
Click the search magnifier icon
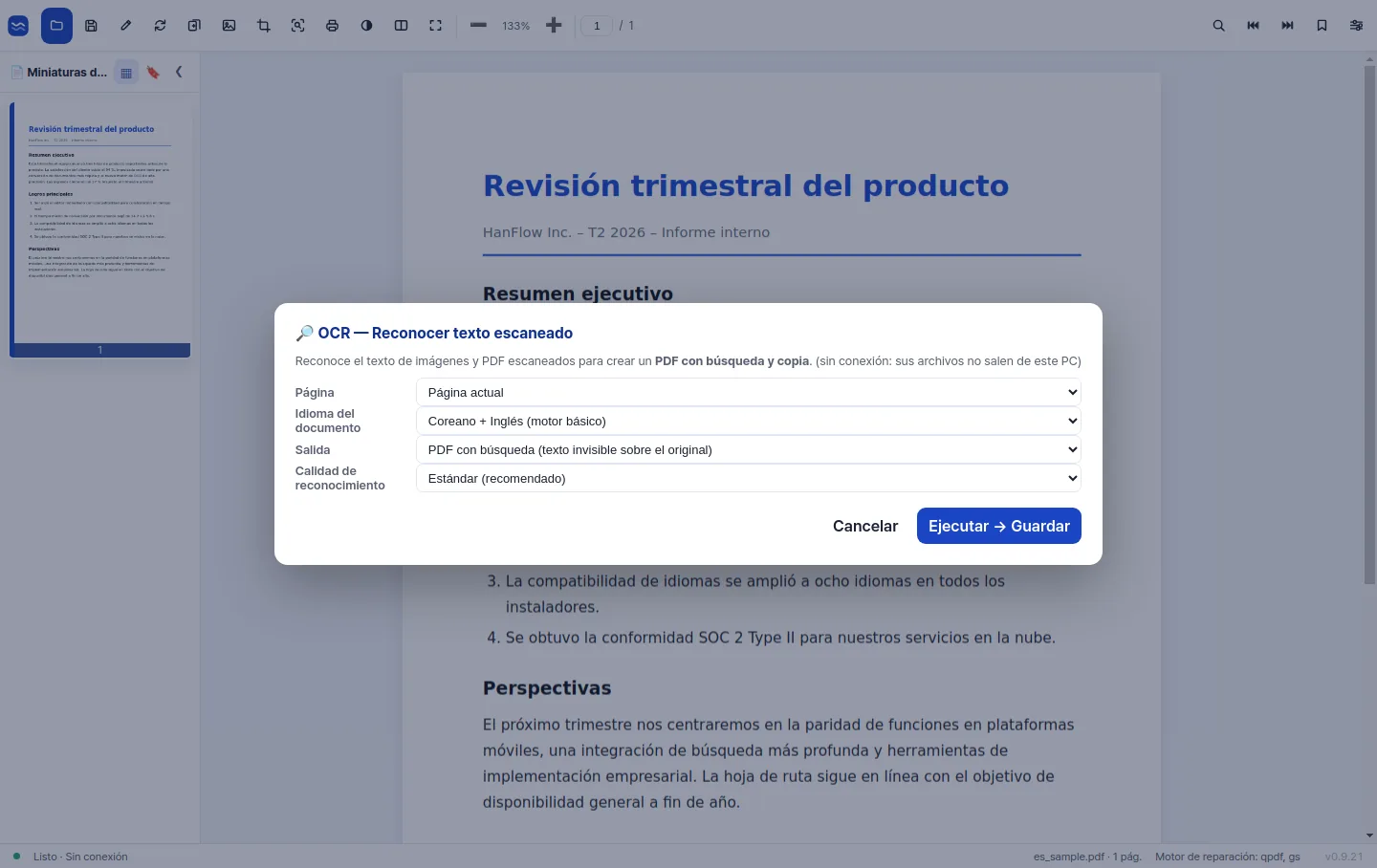click(1218, 26)
